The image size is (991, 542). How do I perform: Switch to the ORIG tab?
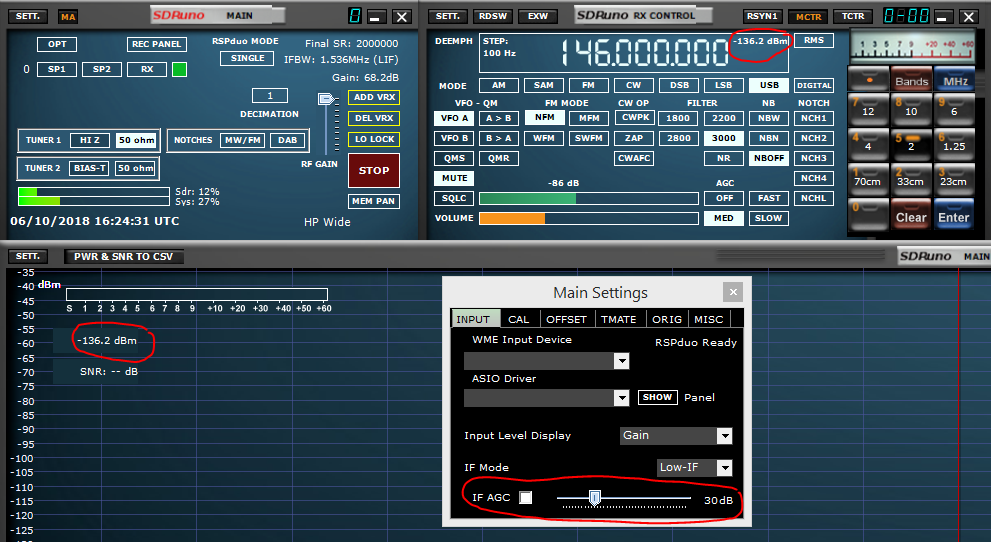(667, 319)
